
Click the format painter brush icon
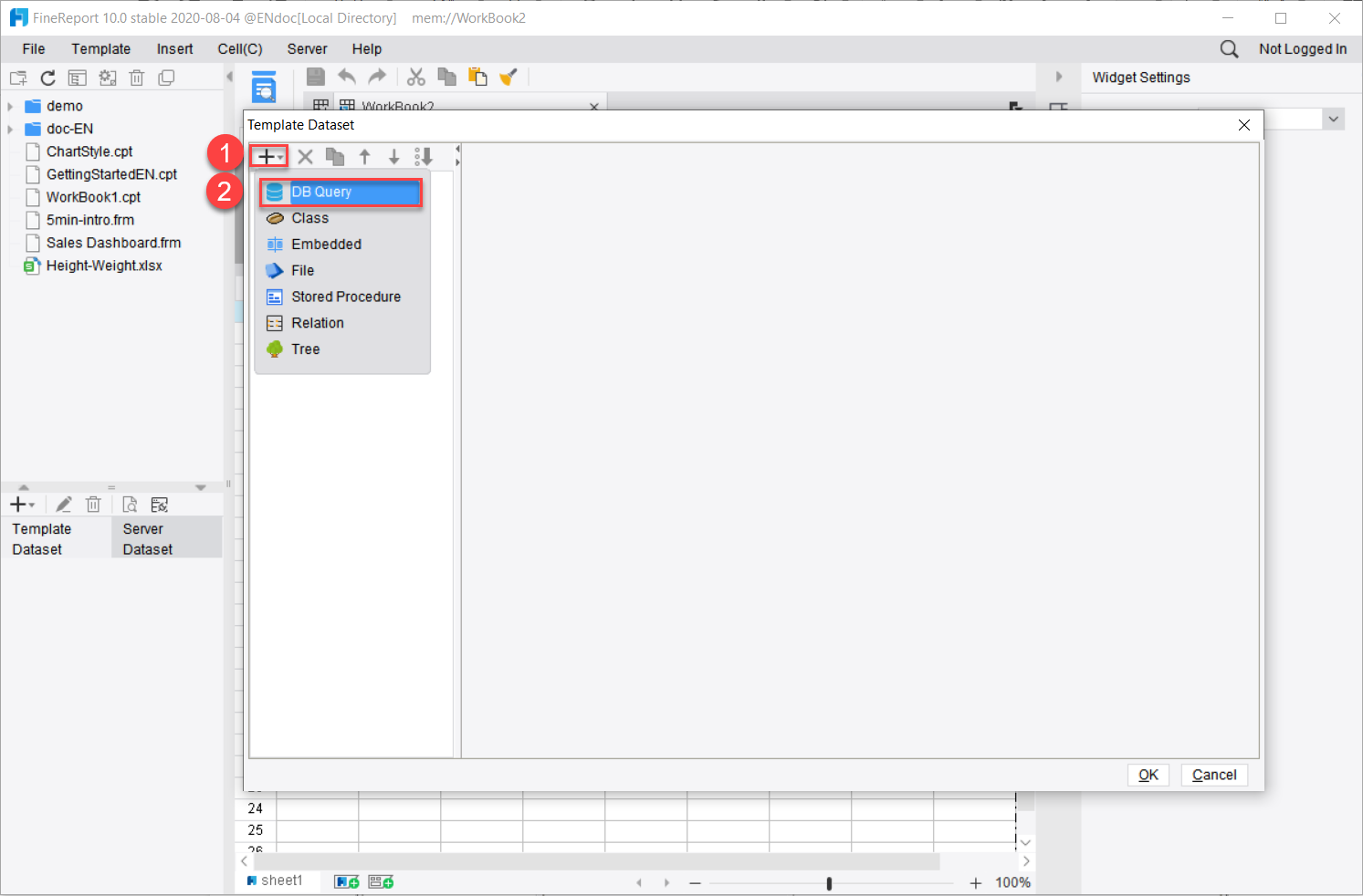tap(509, 77)
